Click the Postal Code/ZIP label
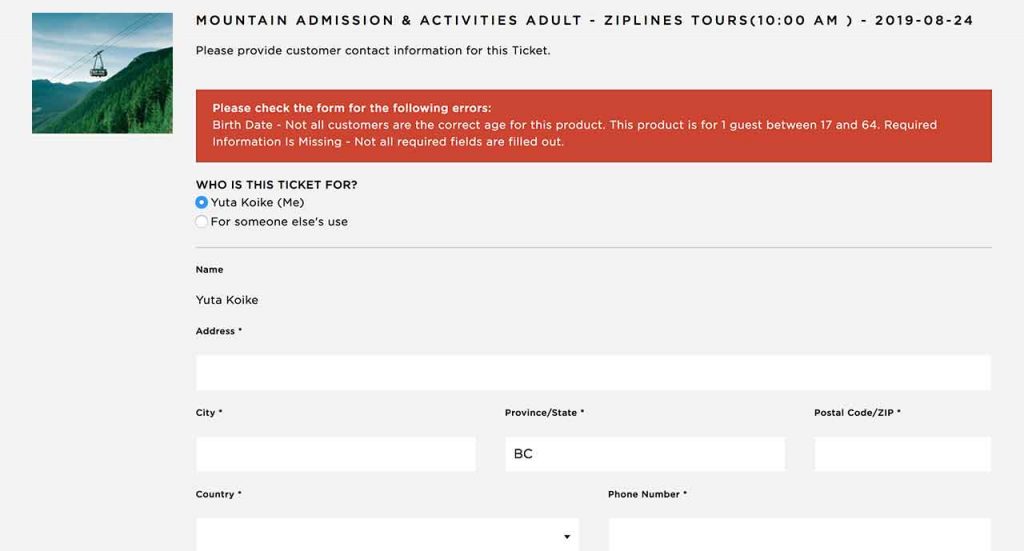The height and width of the screenshot is (551, 1024). point(857,413)
